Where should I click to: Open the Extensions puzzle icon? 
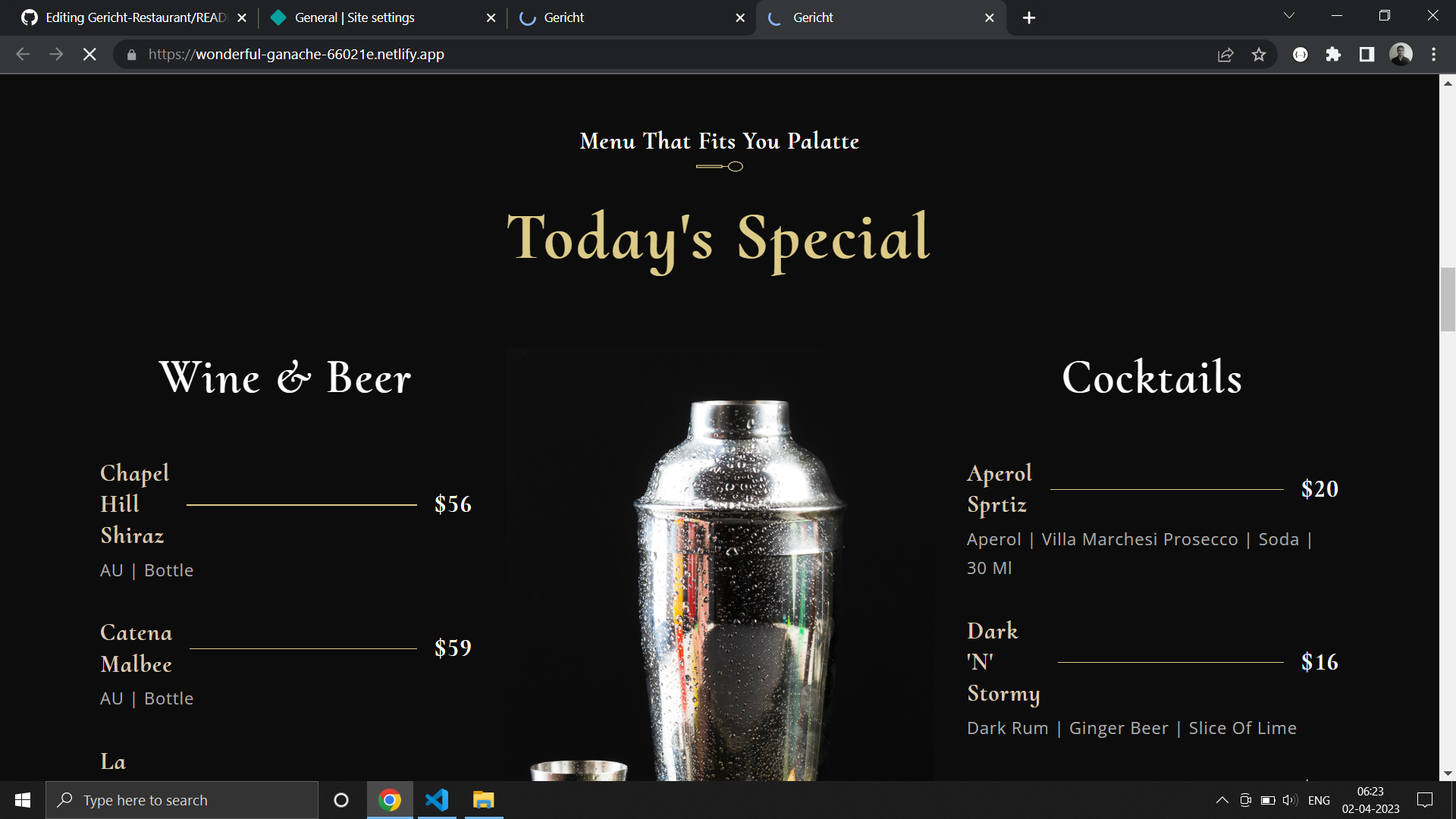tap(1333, 55)
